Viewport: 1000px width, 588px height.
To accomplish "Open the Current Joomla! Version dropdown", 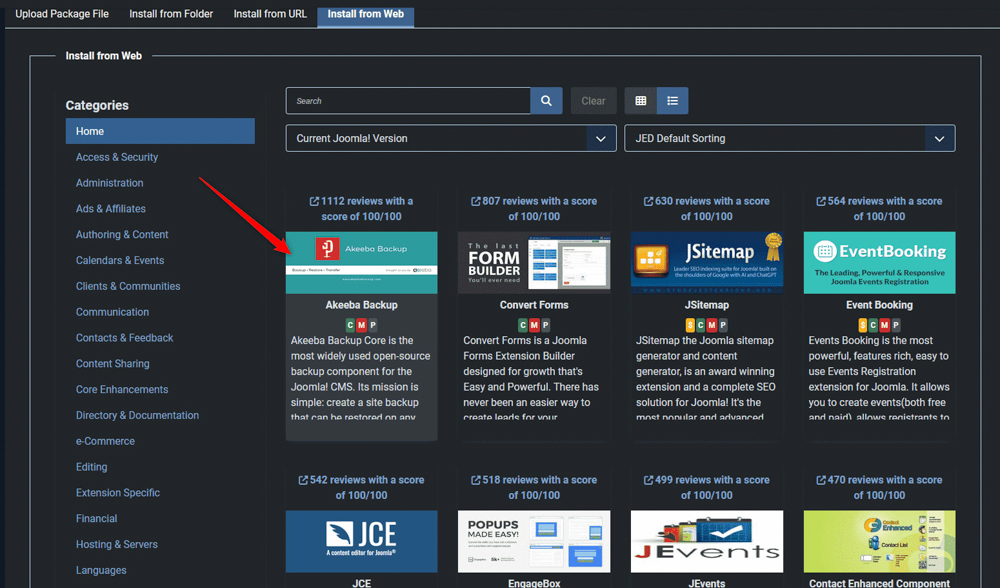I will pyautogui.click(x=450, y=138).
